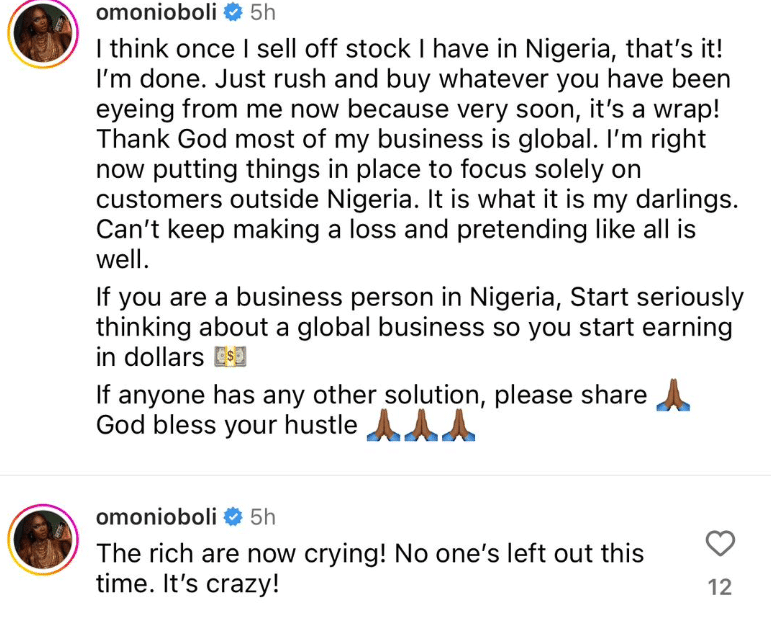Screen dimensions: 771x629
Task: Click the middle praying hands emoji after "hustle"
Action: (421, 426)
